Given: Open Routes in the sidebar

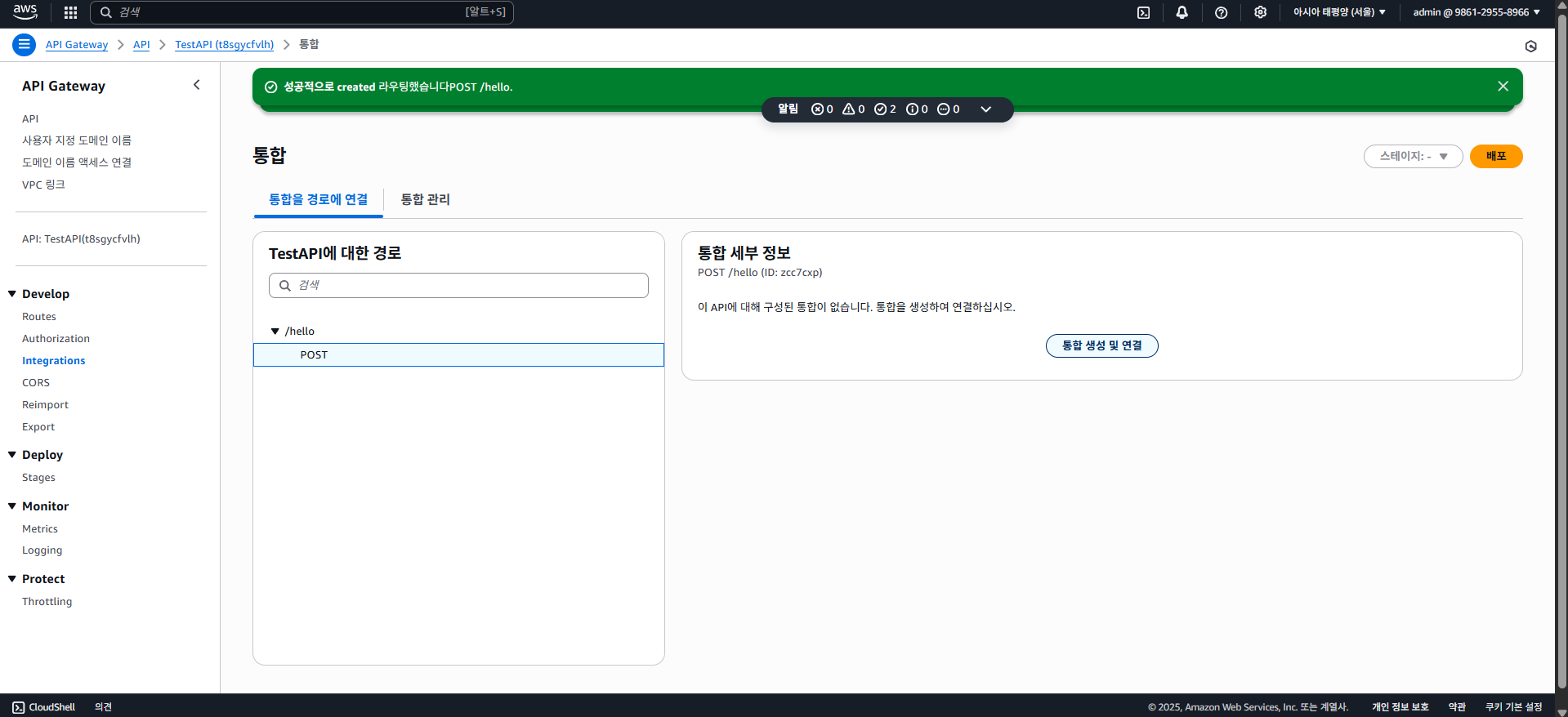Looking at the screenshot, I should [39, 317].
